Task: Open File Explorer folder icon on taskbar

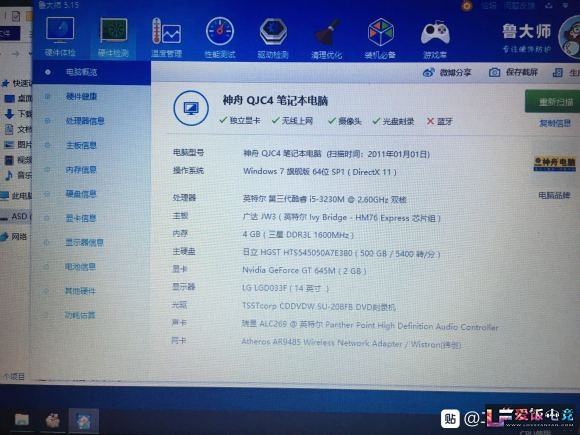Action: [22, 419]
